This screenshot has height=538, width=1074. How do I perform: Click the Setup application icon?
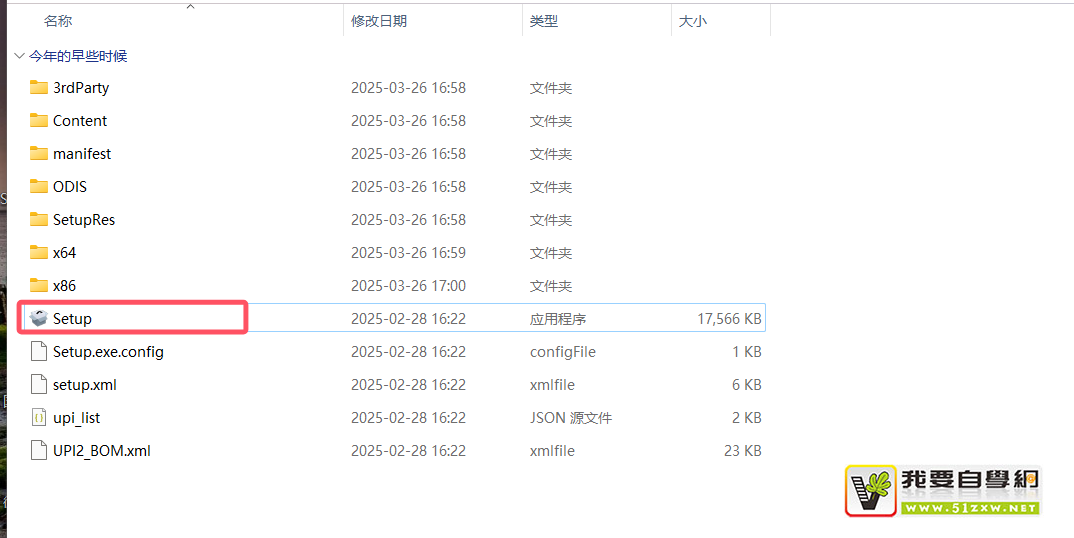point(39,318)
